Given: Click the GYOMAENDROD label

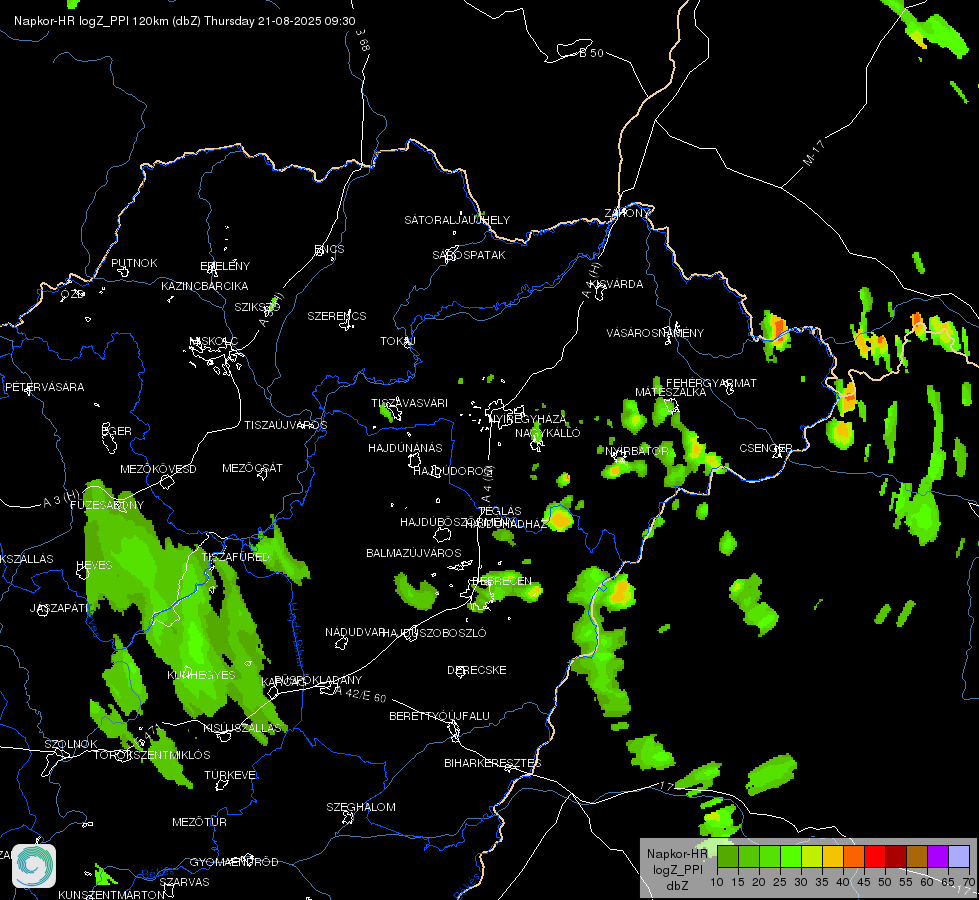Looking at the screenshot, I should coord(234,862).
